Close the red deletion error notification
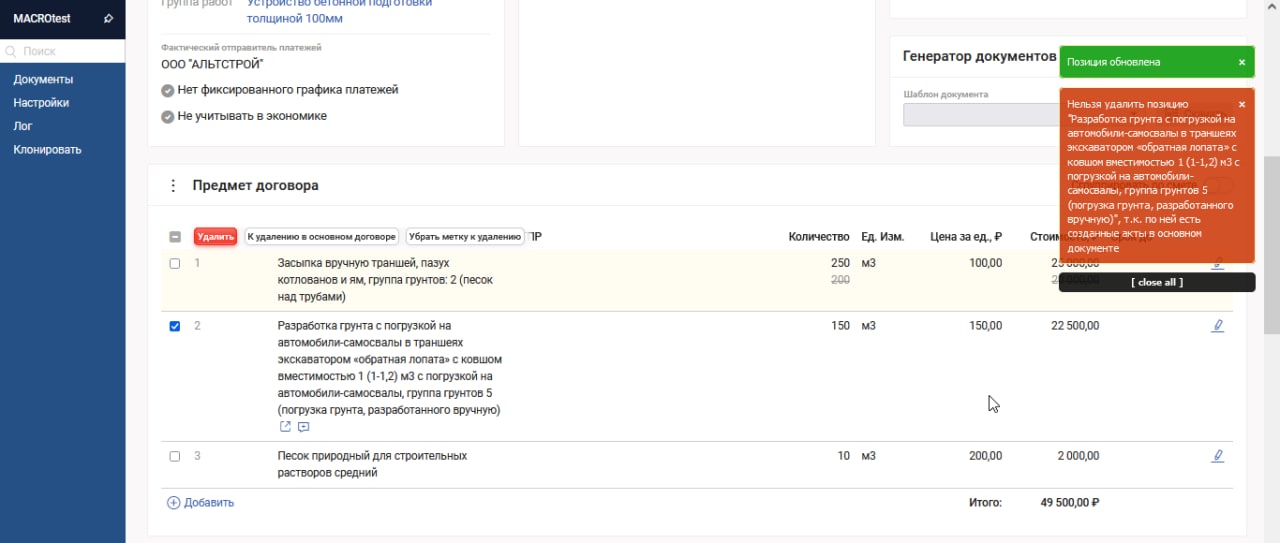Image resolution: width=1280 pixels, height=543 pixels. (1242, 104)
